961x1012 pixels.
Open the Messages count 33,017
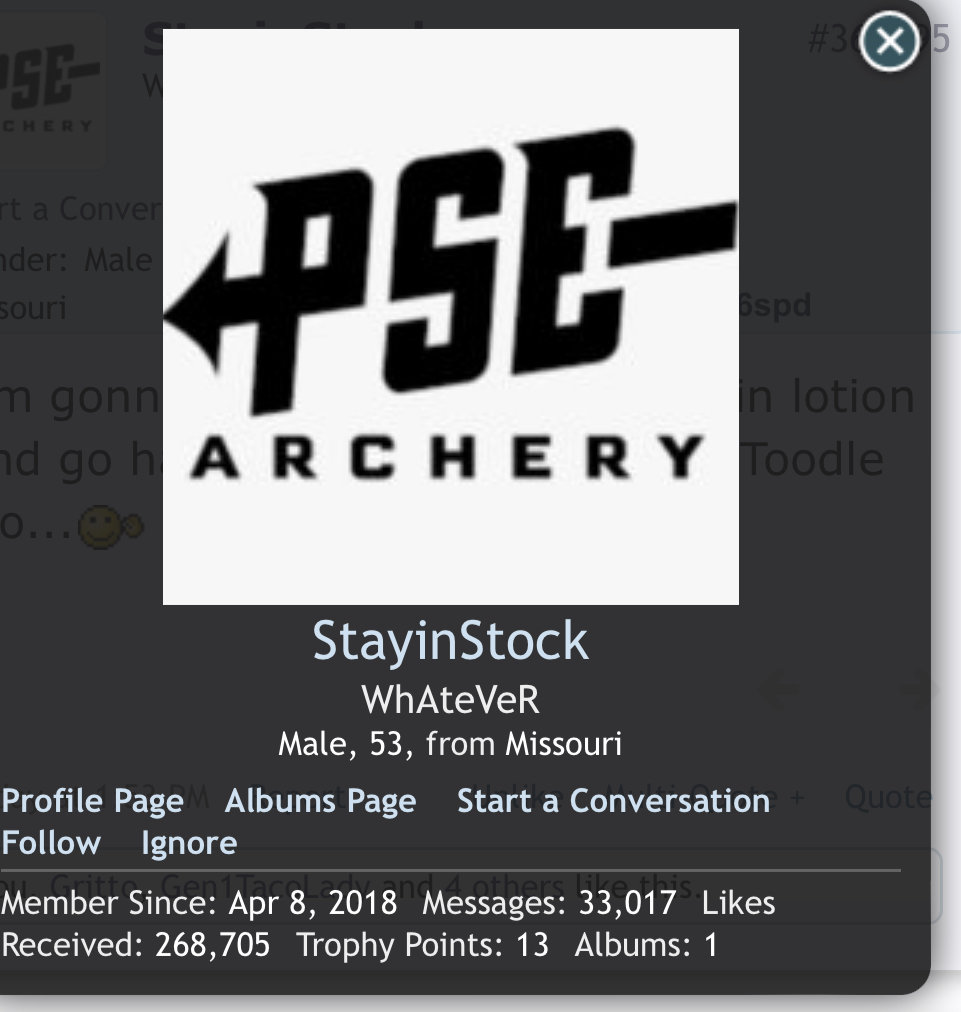(x=627, y=902)
